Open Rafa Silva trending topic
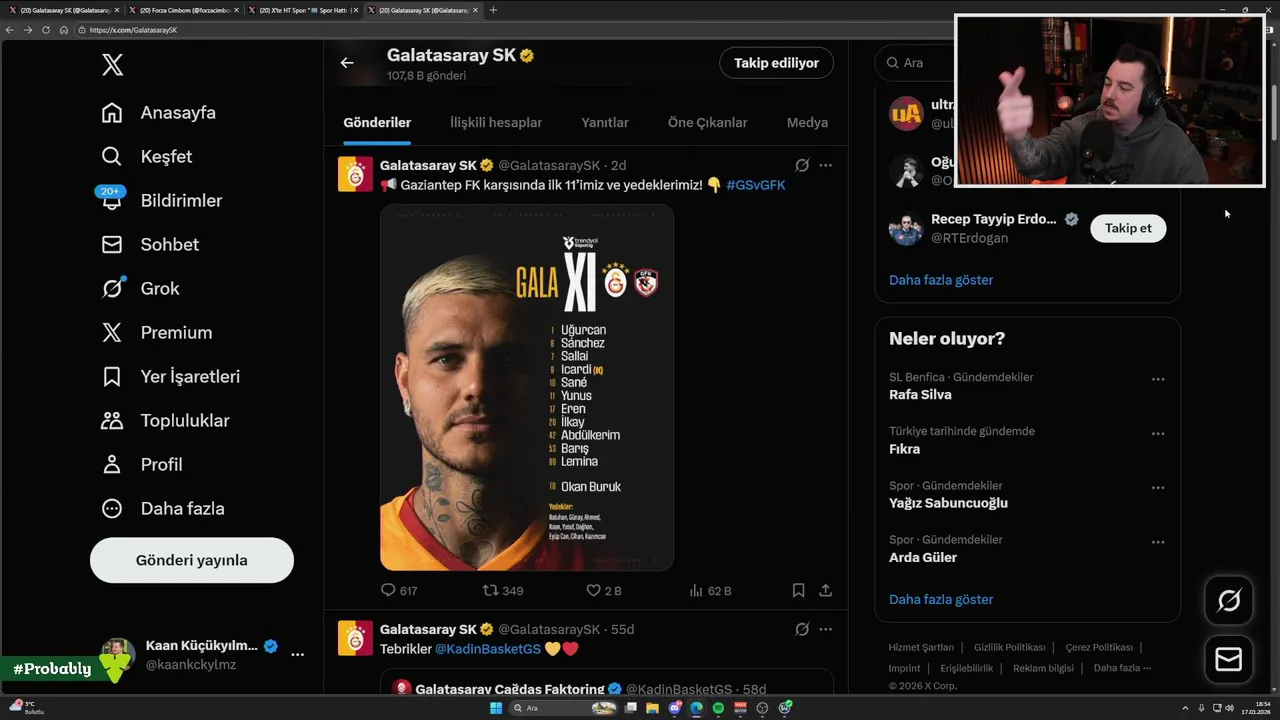Viewport: 1280px width, 720px height. coord(920,395)
